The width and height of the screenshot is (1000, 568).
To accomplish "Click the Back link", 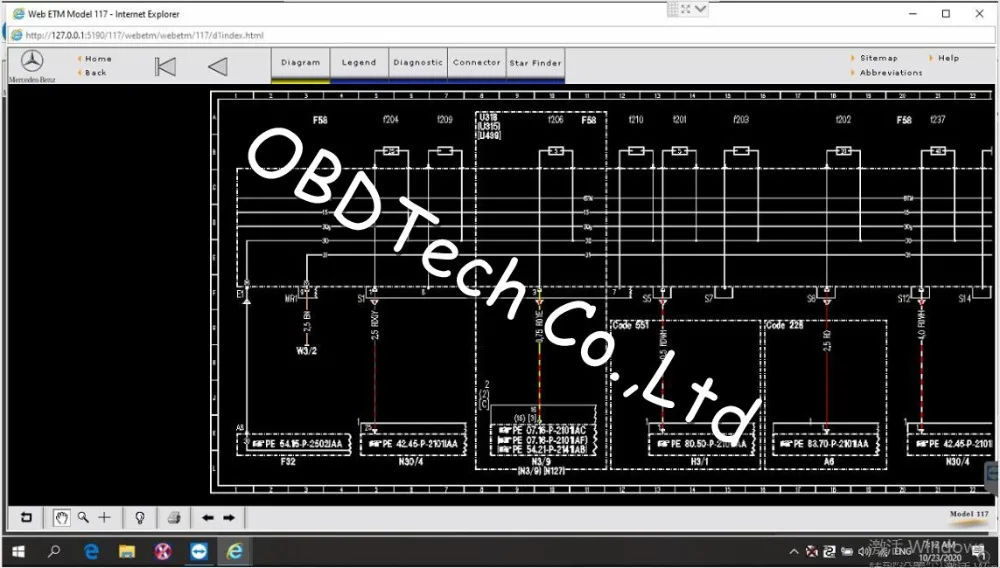I will tap(96, 73).
